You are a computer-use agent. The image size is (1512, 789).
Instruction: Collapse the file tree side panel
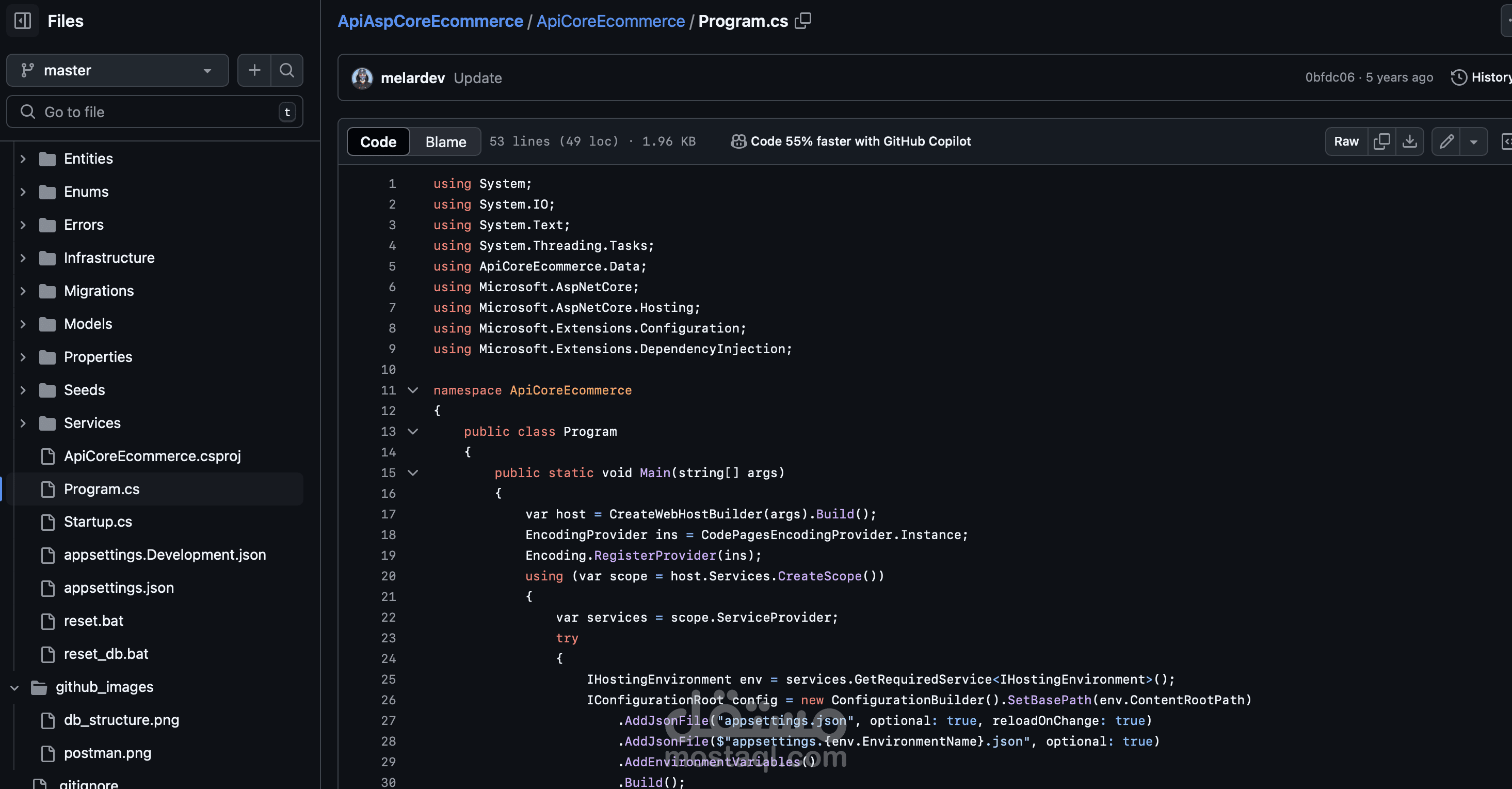[22, 21]
